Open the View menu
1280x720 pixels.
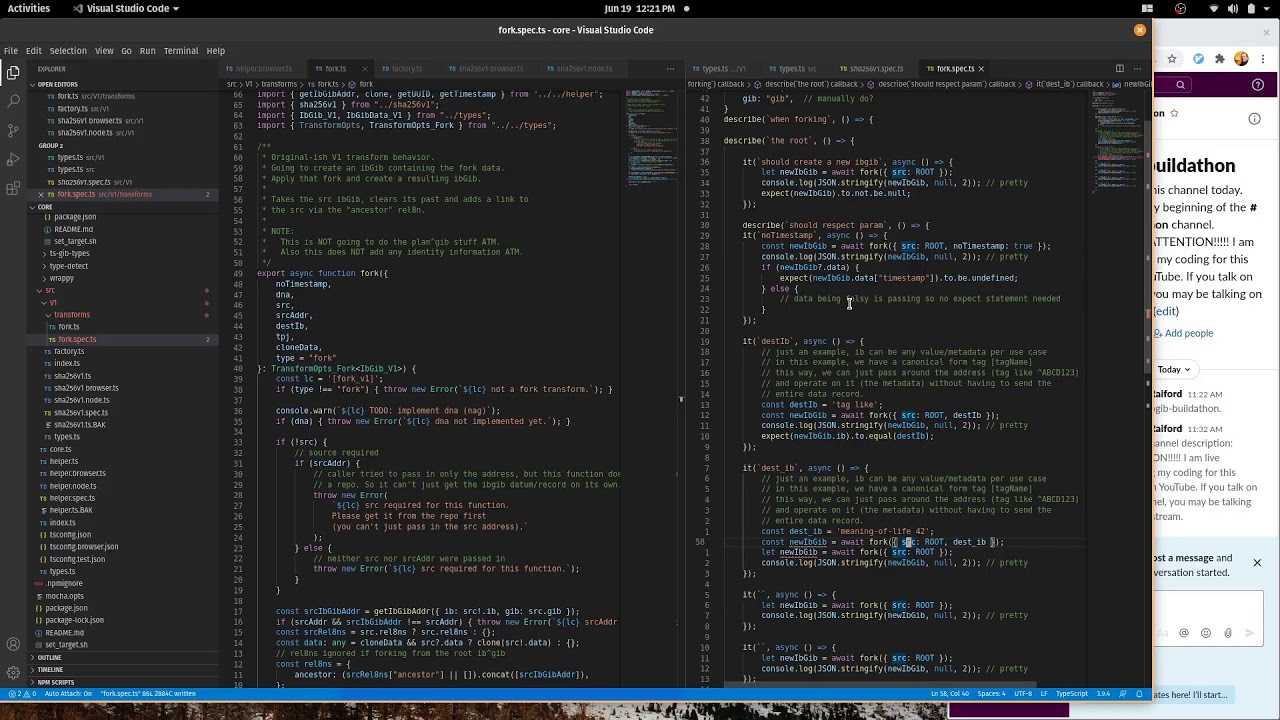coord(104,50)
